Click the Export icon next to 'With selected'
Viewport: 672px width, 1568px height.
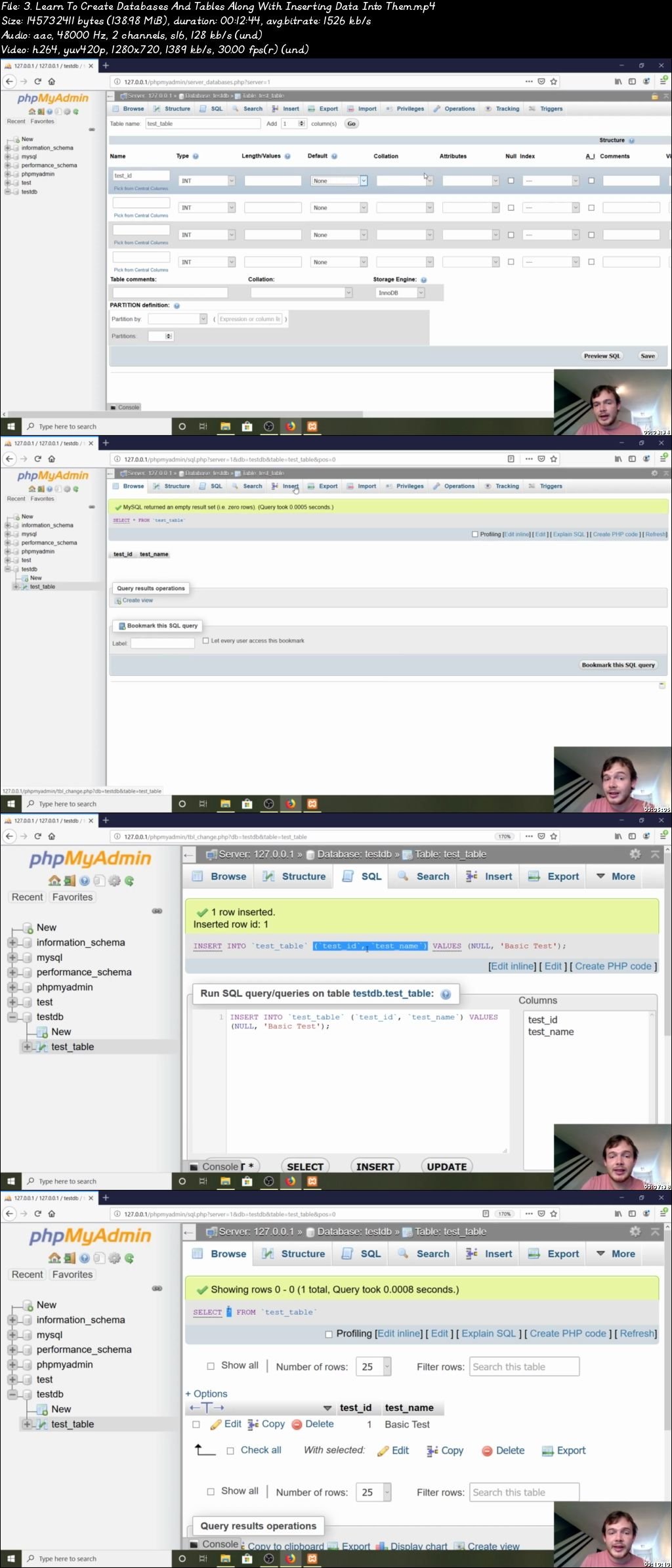[x=548, y=1451]
